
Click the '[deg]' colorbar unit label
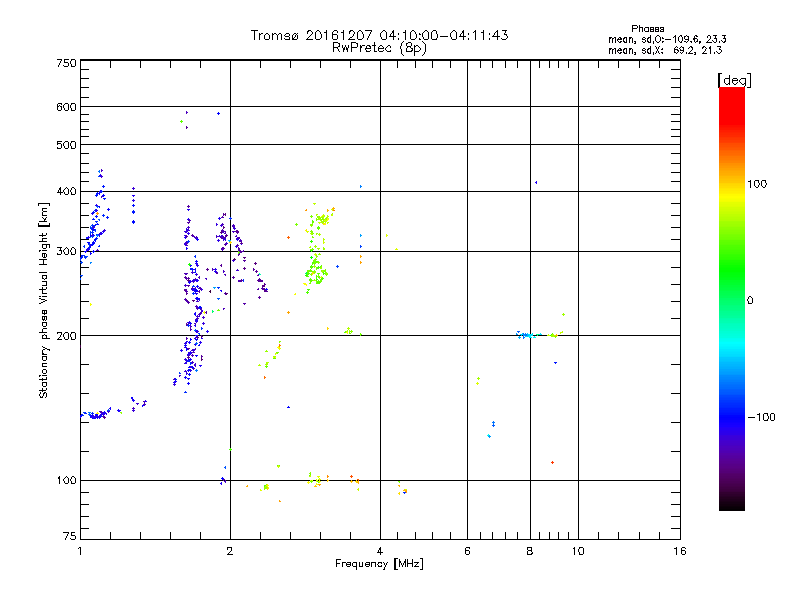pos(734,80)
